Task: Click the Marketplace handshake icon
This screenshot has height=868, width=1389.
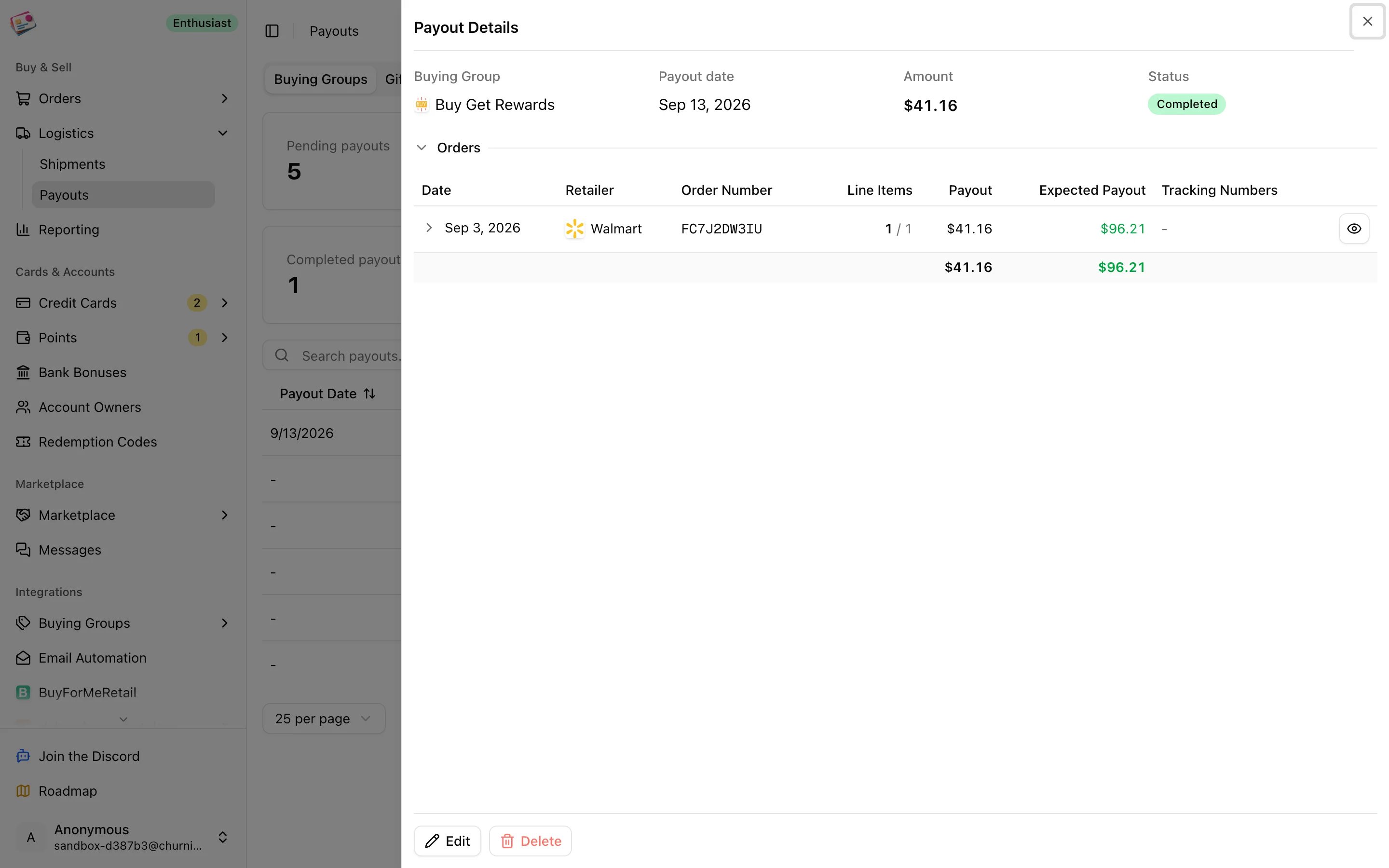Action: 23,515
